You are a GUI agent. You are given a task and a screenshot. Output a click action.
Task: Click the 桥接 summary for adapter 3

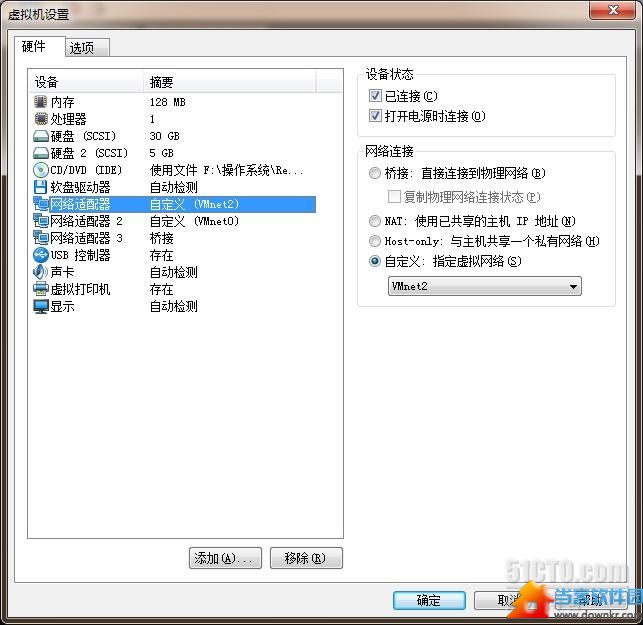click(162, 238)
